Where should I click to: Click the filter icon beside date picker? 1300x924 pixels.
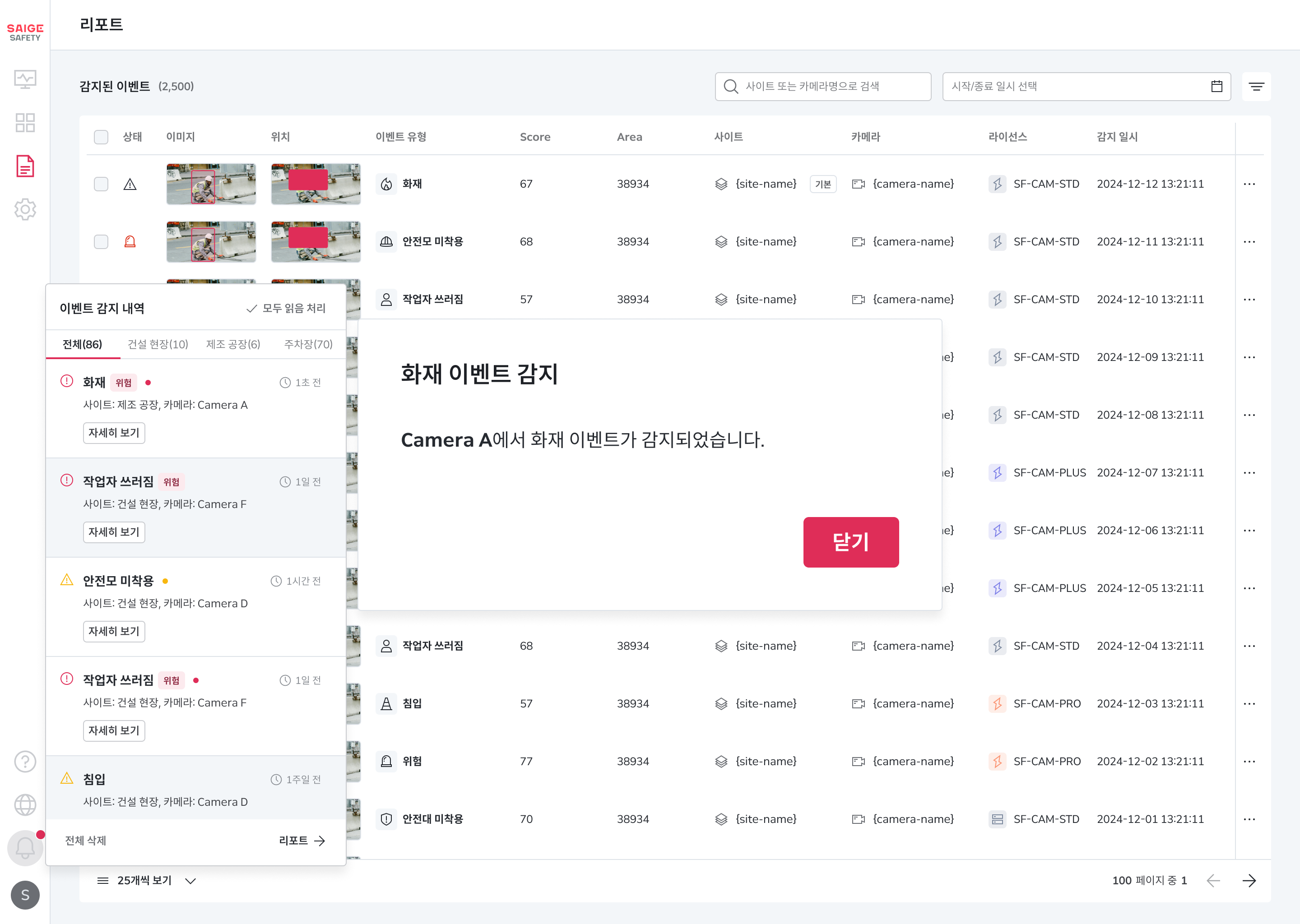(x=1257, y=87)
